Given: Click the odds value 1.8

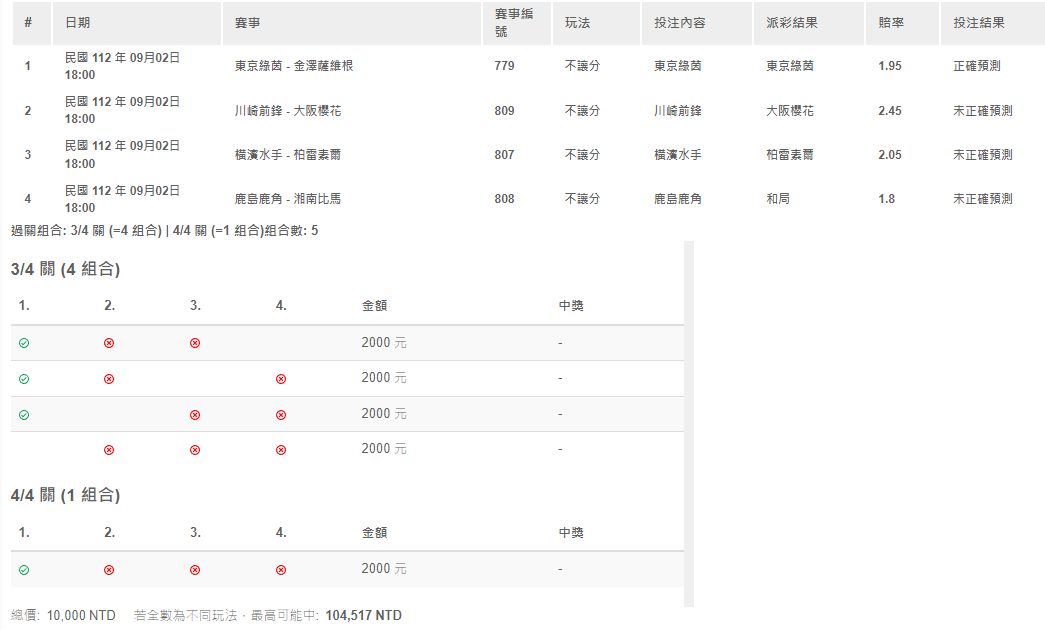Looking at the screenshot, I should (886, 199).
